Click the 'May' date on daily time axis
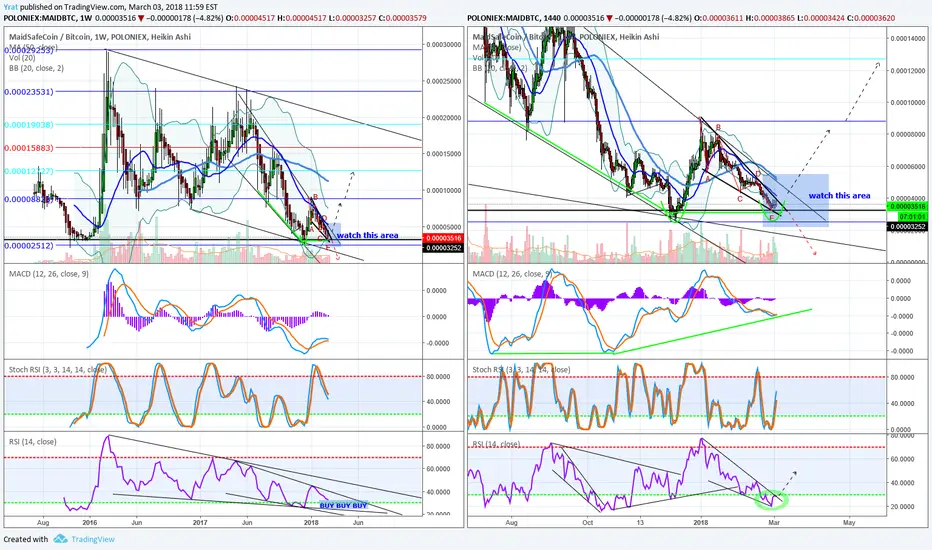932x550 pixels. [849, 523]
